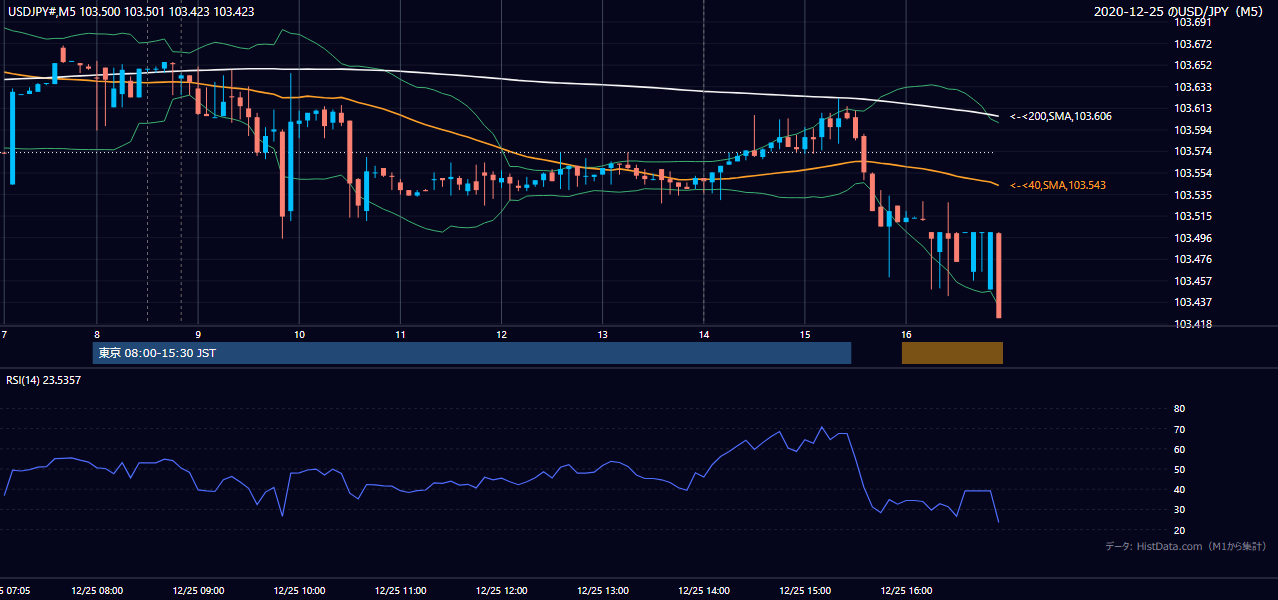The width and height of the screenshot is (1278, 600).
Task: Click price axis label 103.672
Action: tap(1193, 44)
